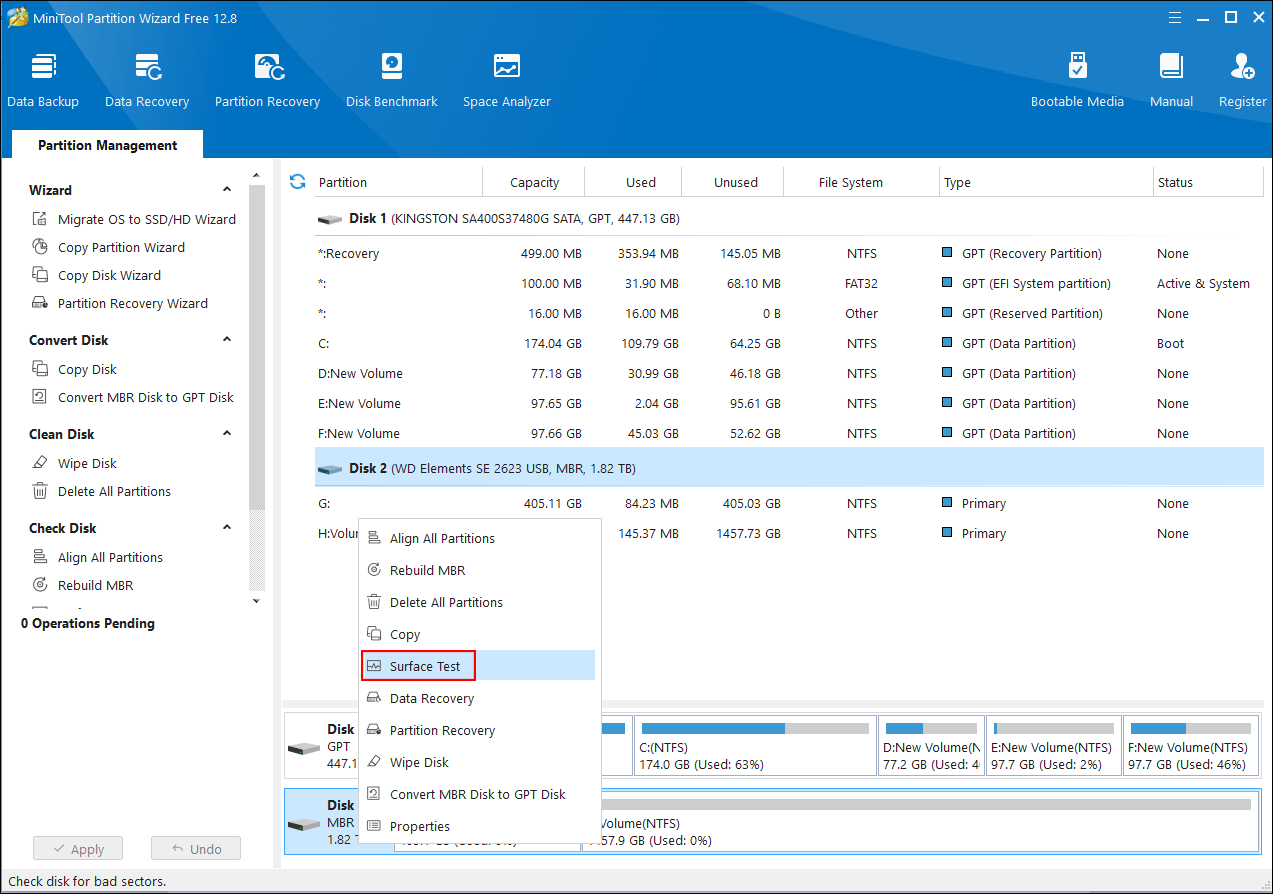Sort by Unused column header

click(x=735, y=182)
